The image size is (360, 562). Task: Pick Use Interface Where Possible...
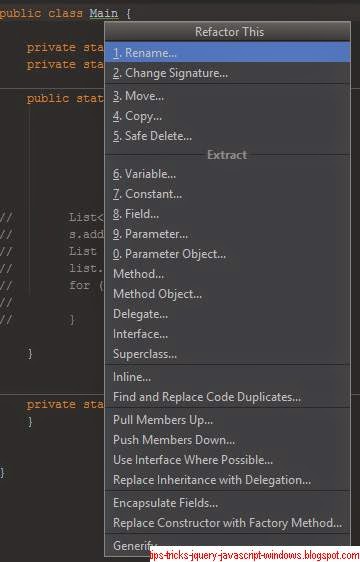click(x=227, y=460)
